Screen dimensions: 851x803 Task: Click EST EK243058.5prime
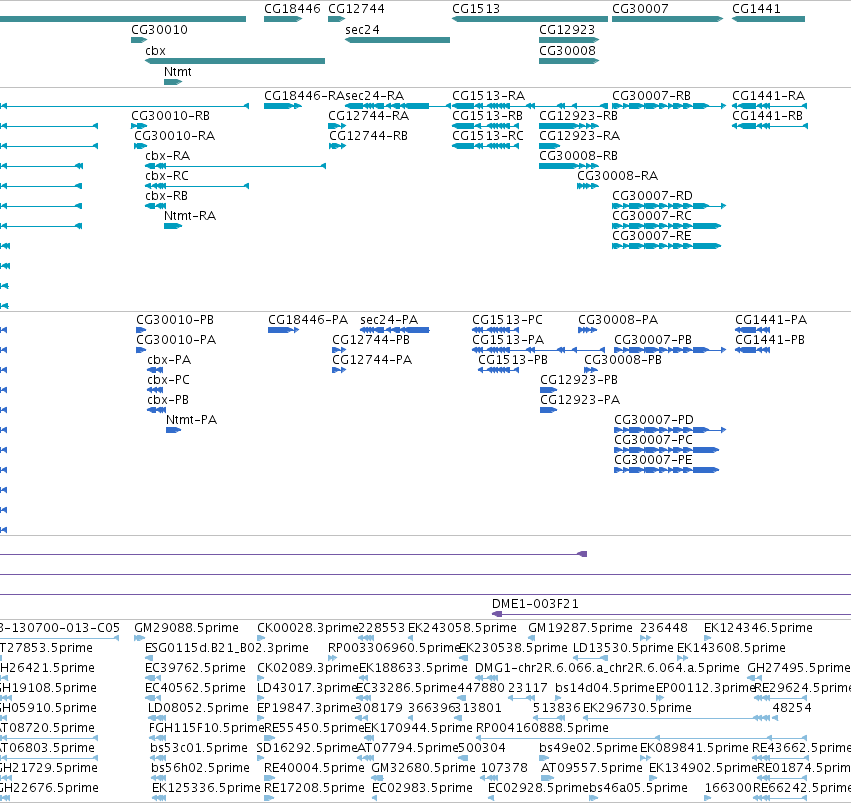[x=462, y=628]
